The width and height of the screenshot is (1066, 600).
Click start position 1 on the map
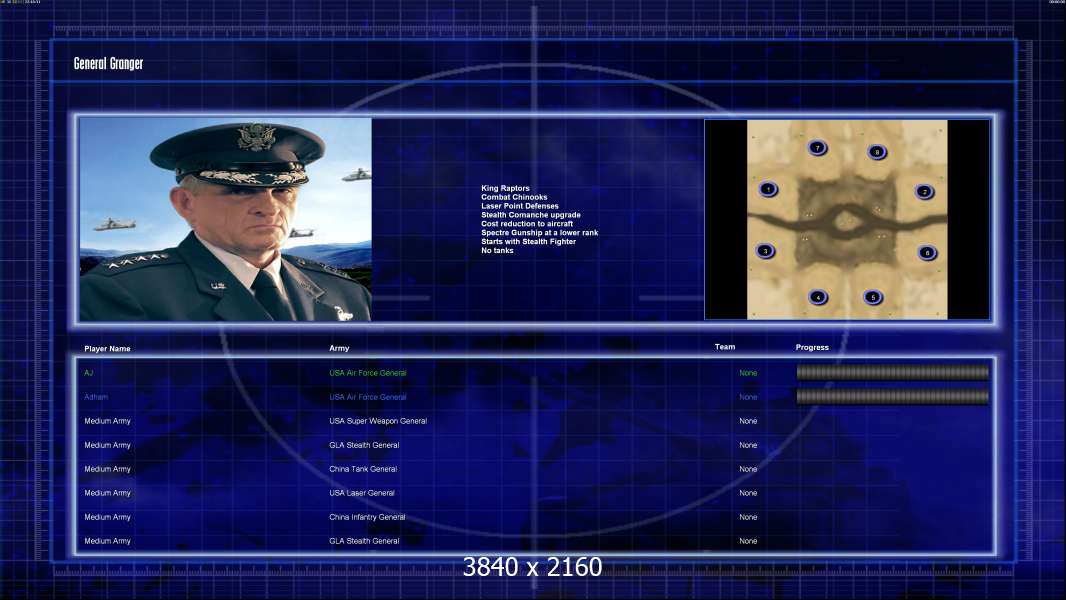[768, 189]
